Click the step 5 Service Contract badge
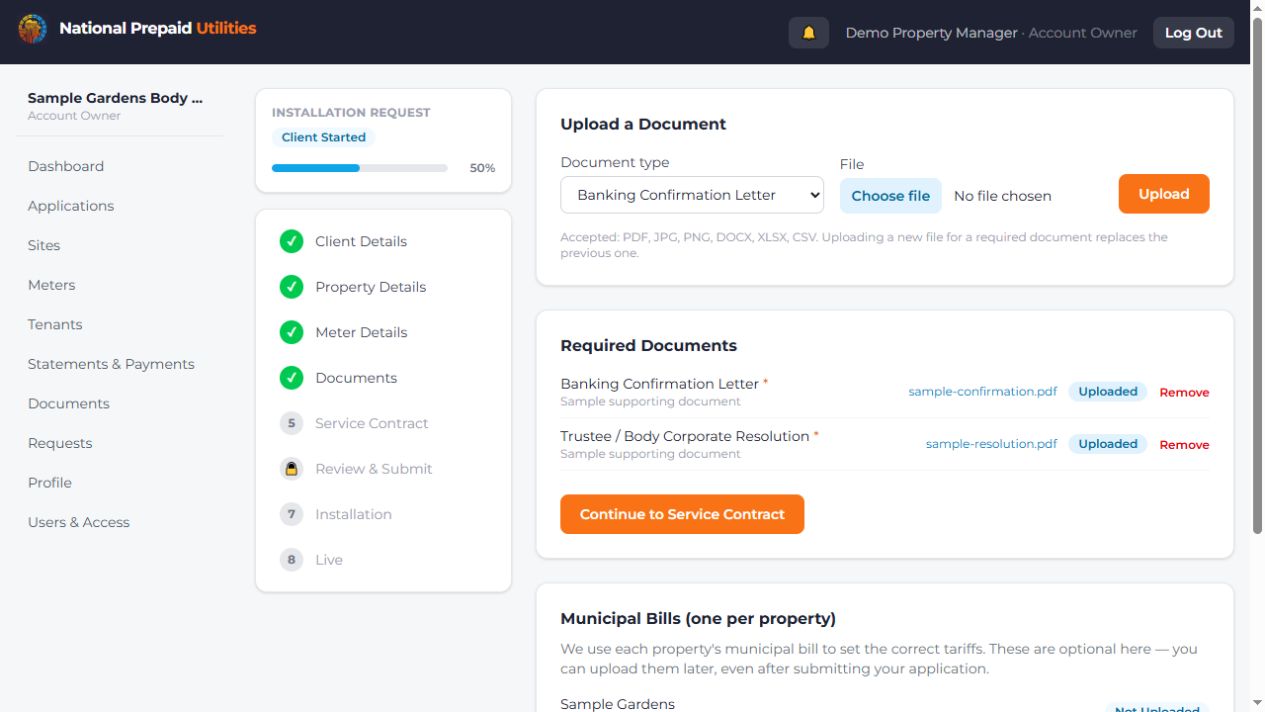Screen dimensions: 1265x712 pyautogui.click(x=291, y=423)
